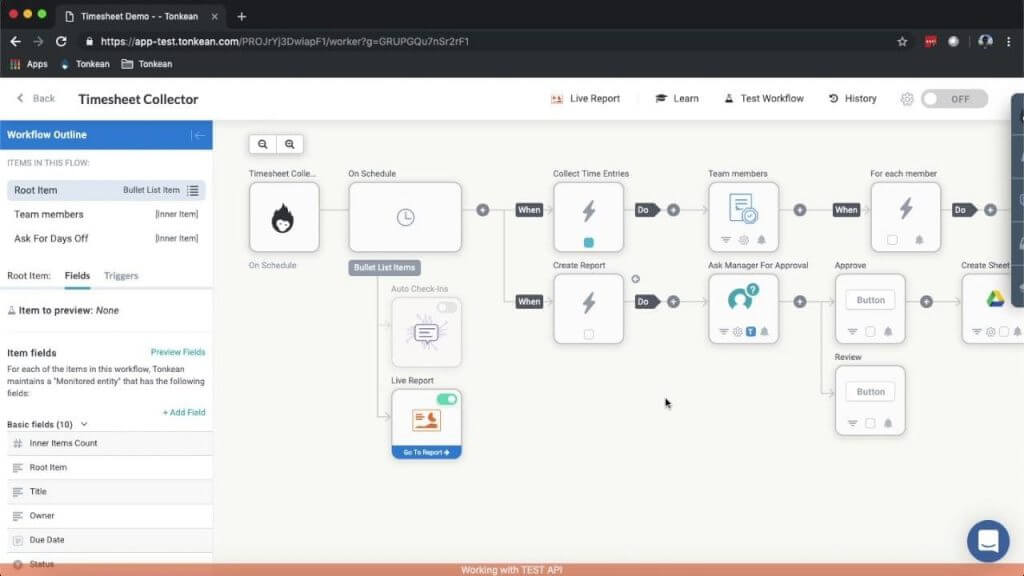This screenshot has height=576, width=1024.
Task: Go Back from Timesheet Collector
Action: 36,99
